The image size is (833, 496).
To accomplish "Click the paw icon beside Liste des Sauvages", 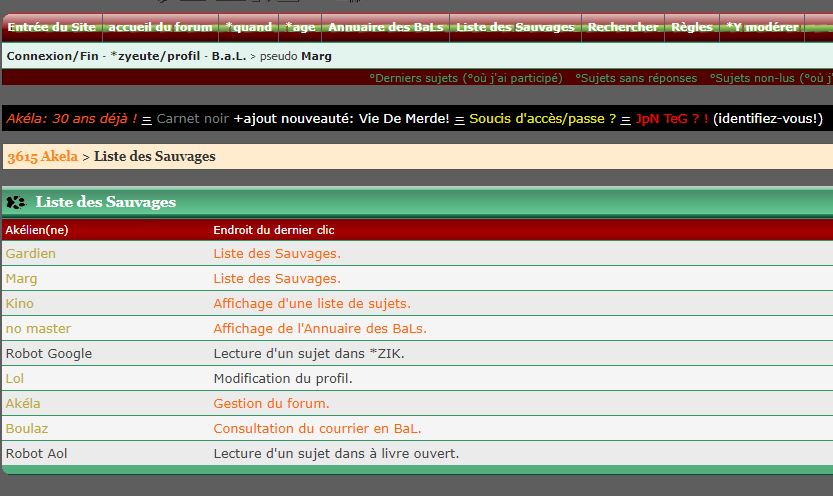I will [x=16, y=202].
